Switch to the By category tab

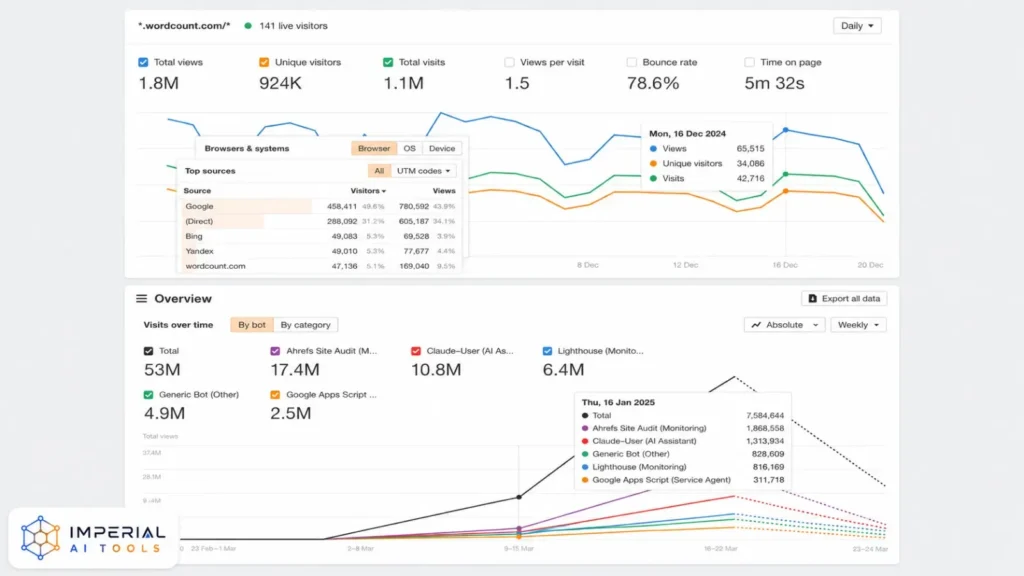pyautogui.click(x=305, y=325)
